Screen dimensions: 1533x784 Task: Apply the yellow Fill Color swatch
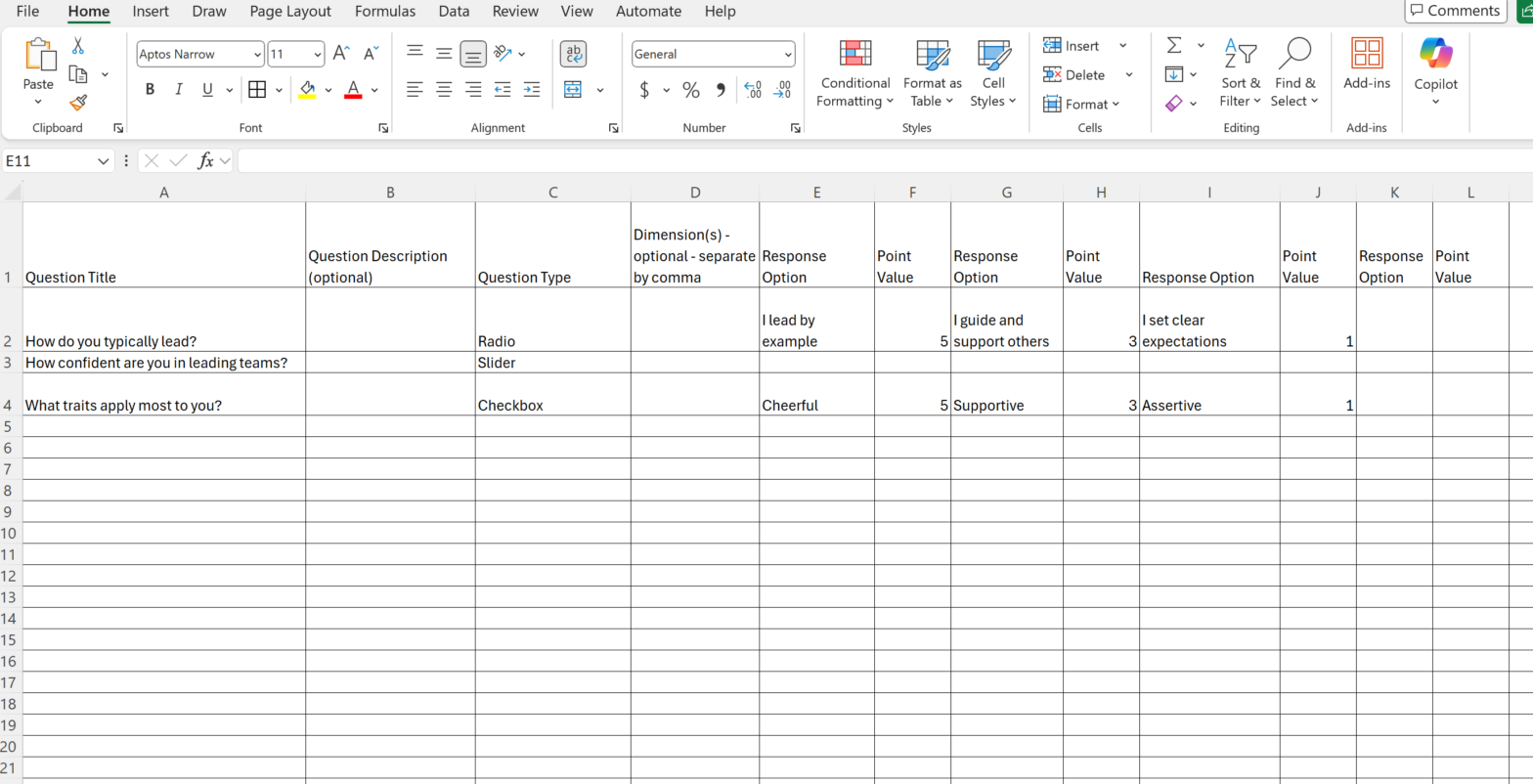click(307, 90)
